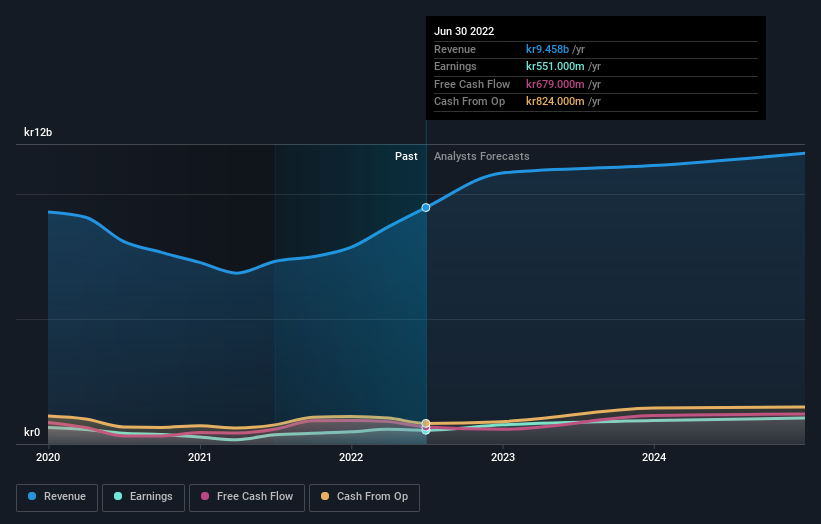Click the Analysts Forecasts label
The height and width of the screenshot is (524, 821).
[x=482, y=157]
